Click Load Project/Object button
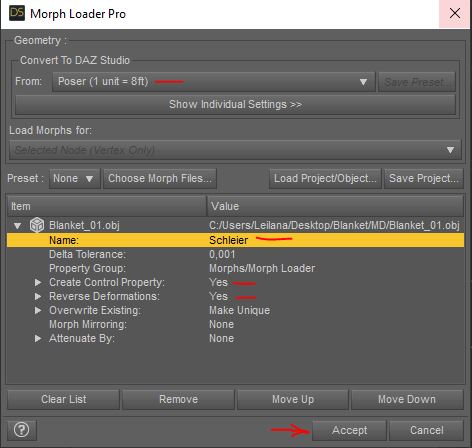 (x=325, y=179)
